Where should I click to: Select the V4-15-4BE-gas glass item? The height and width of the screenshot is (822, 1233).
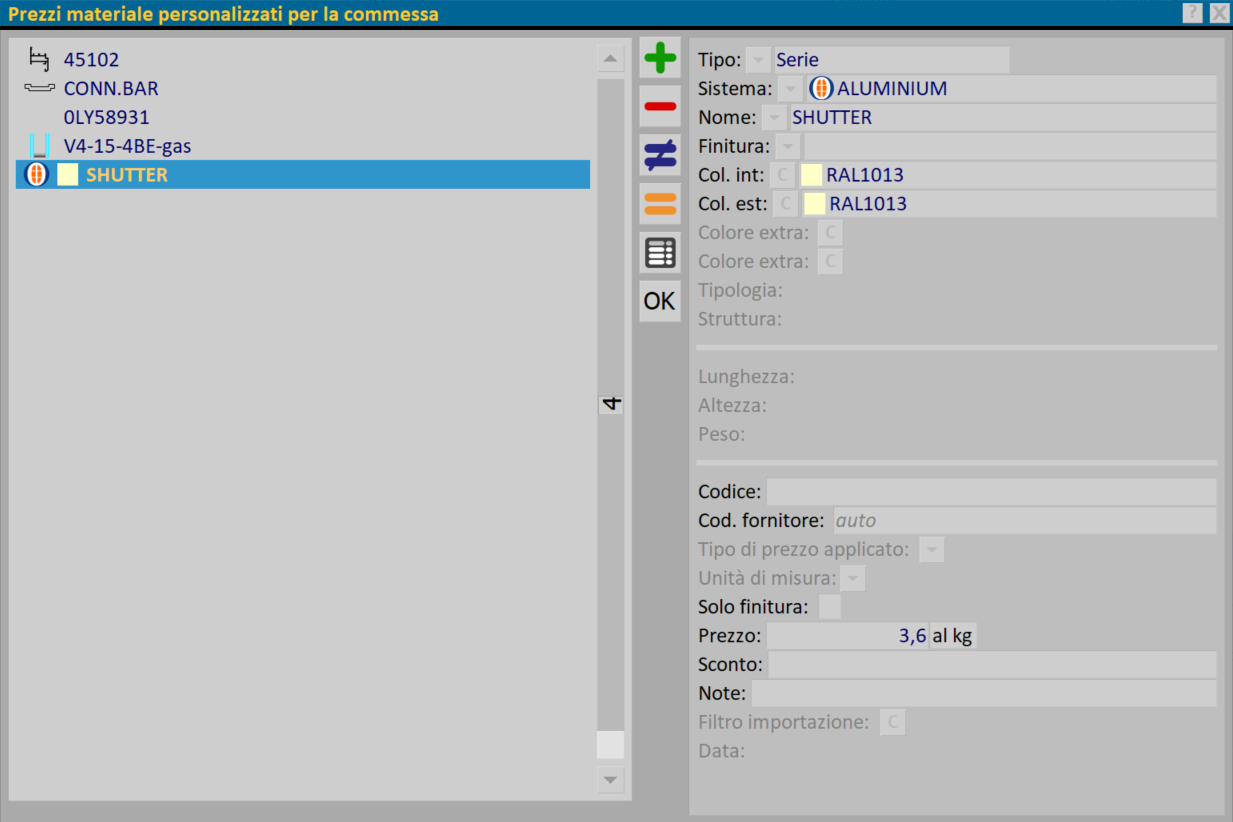click(127, 146)
